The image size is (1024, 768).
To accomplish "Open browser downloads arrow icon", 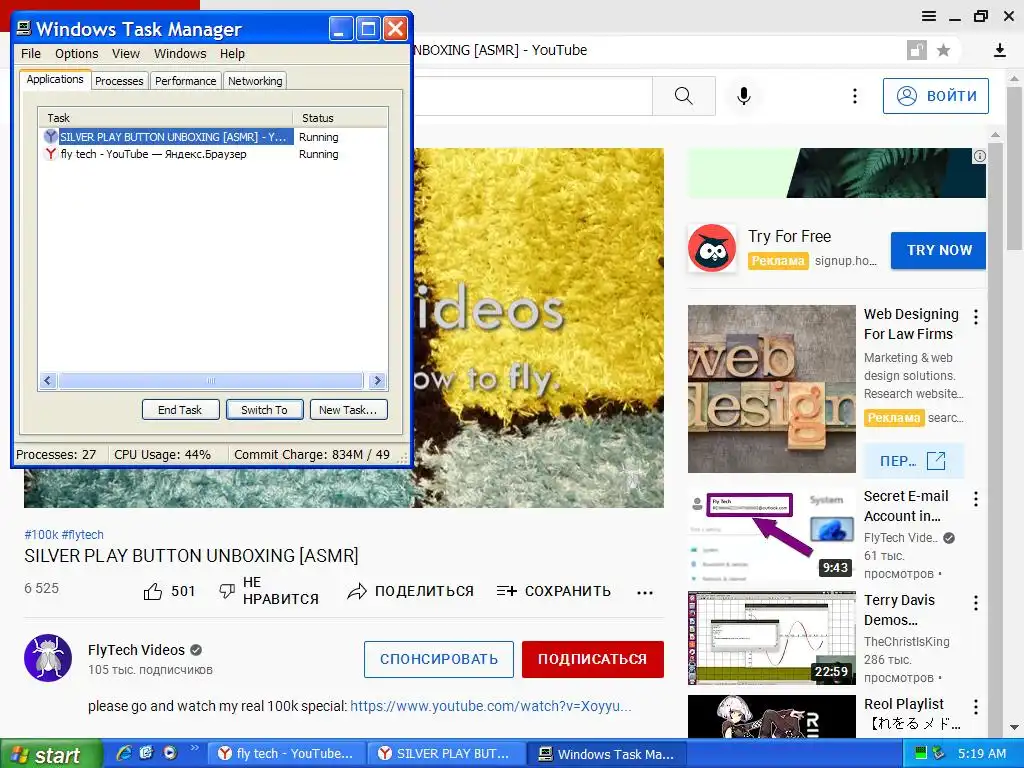I will pos(999,50).
